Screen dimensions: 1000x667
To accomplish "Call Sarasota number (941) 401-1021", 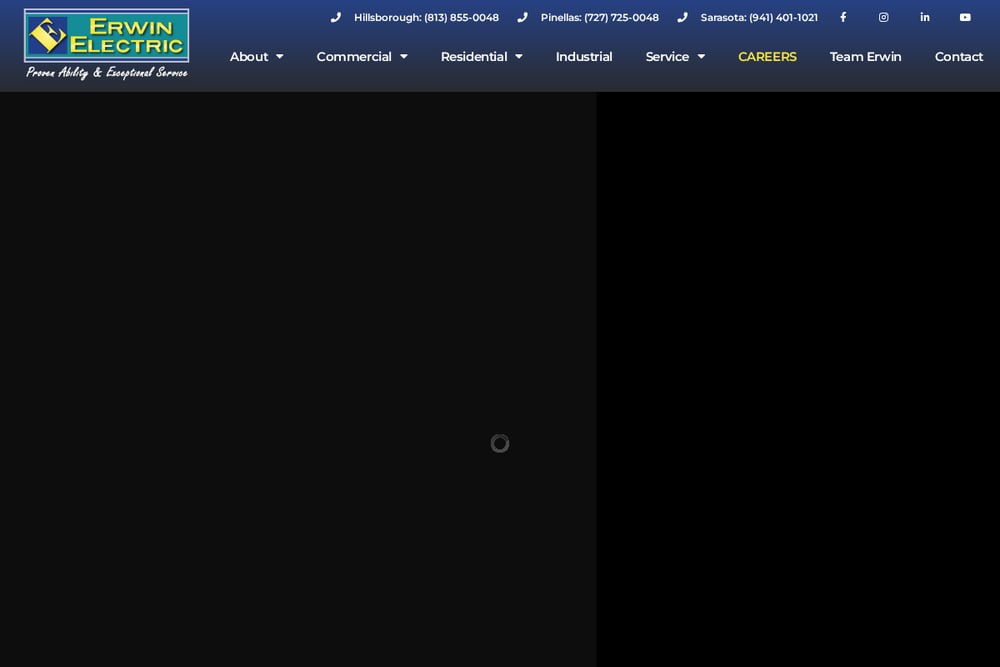I will coord(759,17).
